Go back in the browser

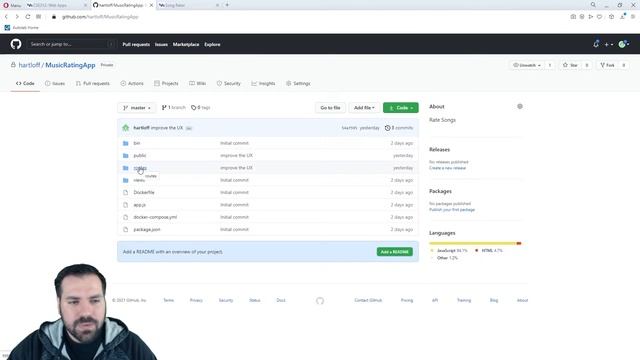pyautogui.click(x=6, y=17)
